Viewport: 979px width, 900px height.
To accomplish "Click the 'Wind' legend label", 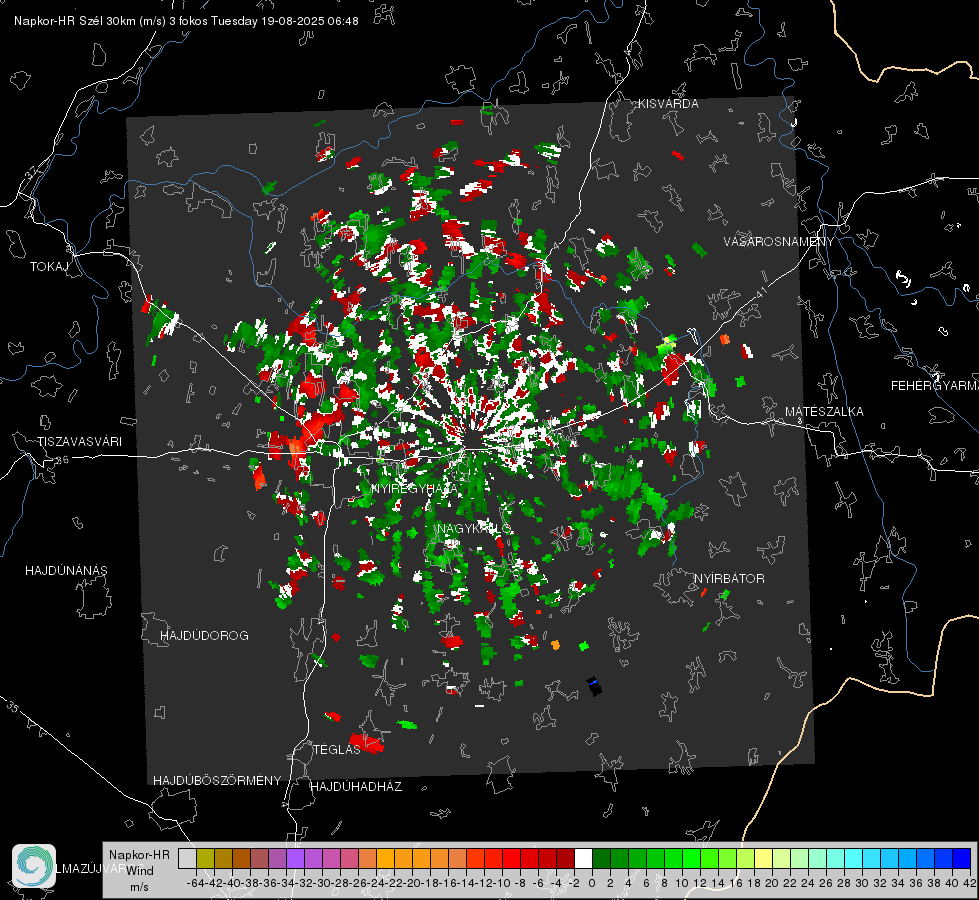I will coord(140,871).
